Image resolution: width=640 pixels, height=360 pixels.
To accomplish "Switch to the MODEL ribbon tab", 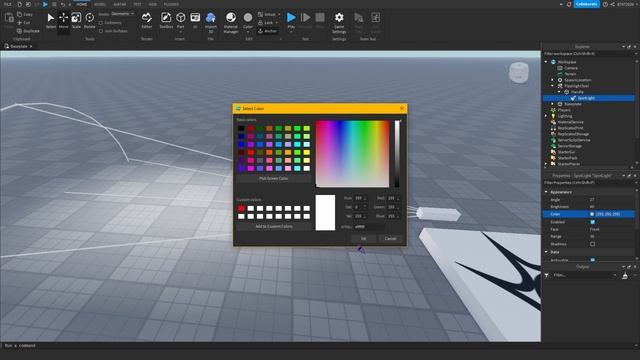I will point(100,4).
